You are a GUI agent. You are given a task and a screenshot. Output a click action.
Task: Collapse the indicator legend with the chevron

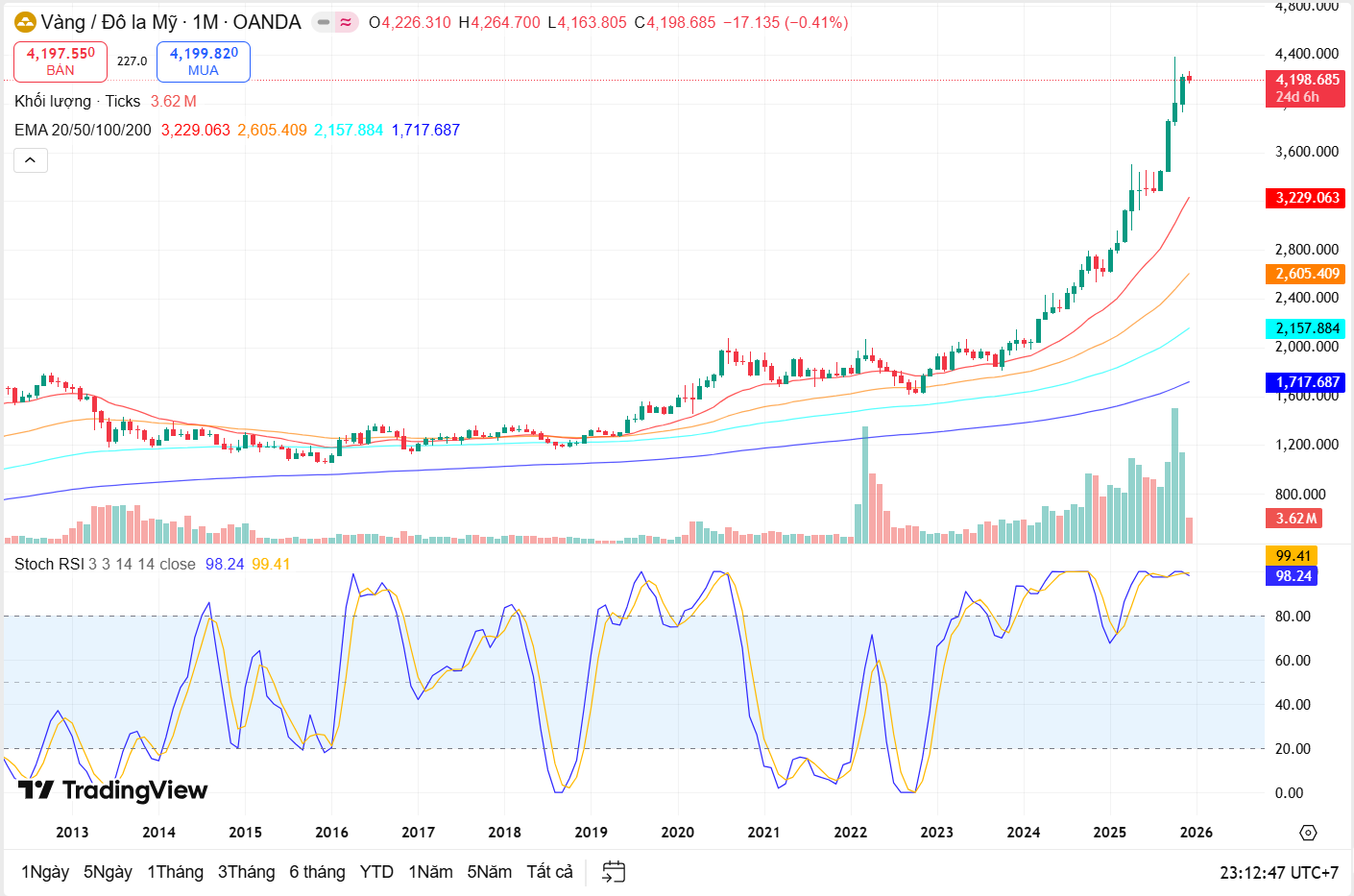[31, 160]
